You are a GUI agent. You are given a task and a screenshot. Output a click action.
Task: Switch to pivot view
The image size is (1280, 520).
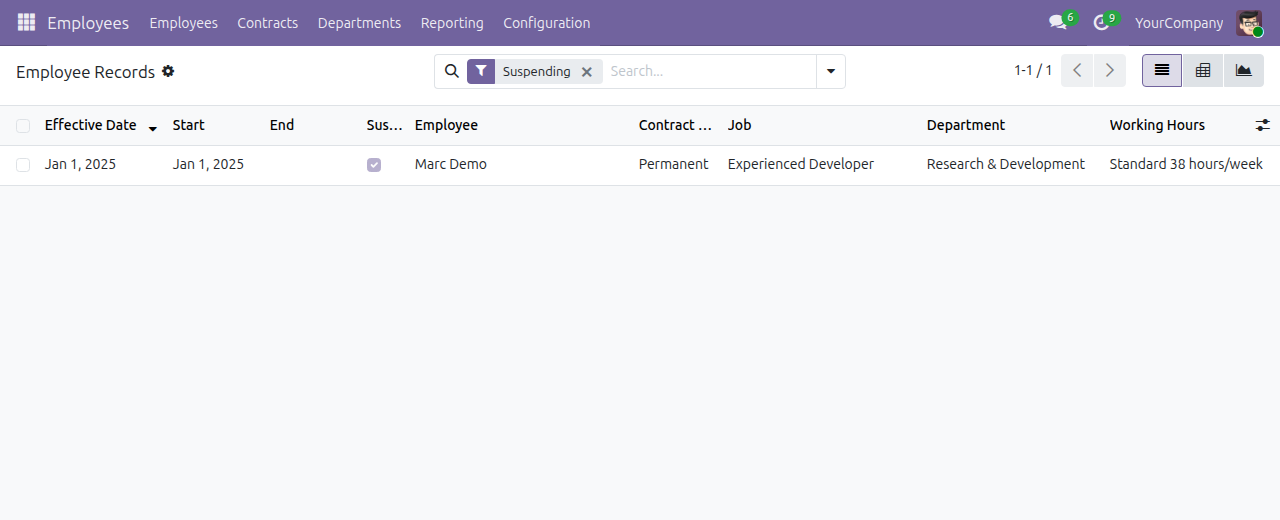click(x=1203, y=71)
